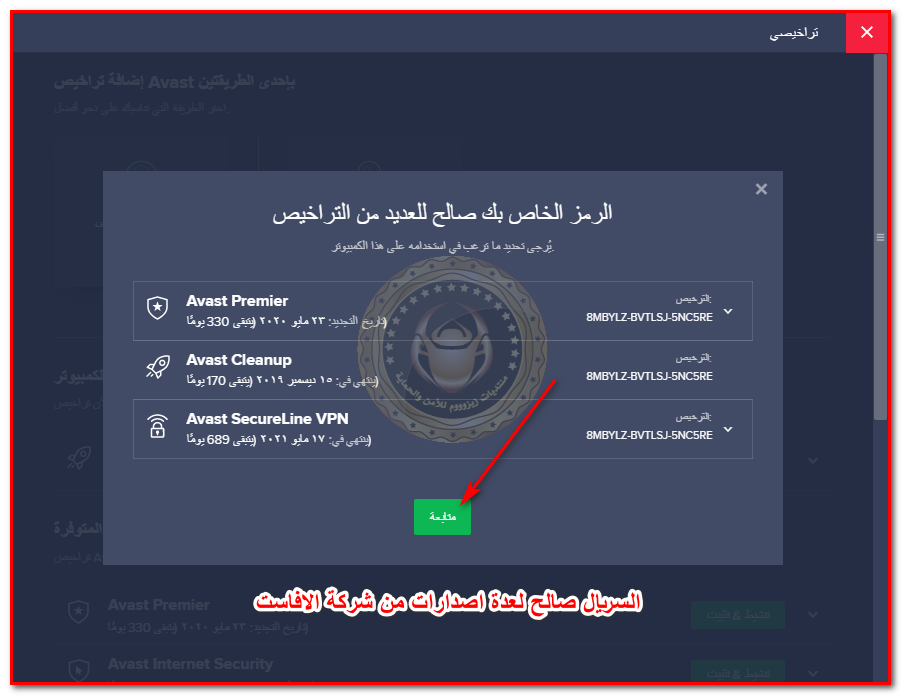Image resolution: width=902 pixels, height=696 pixels.
Task: Expand the background Cleanup row chevron
Action: click(813, 460)
